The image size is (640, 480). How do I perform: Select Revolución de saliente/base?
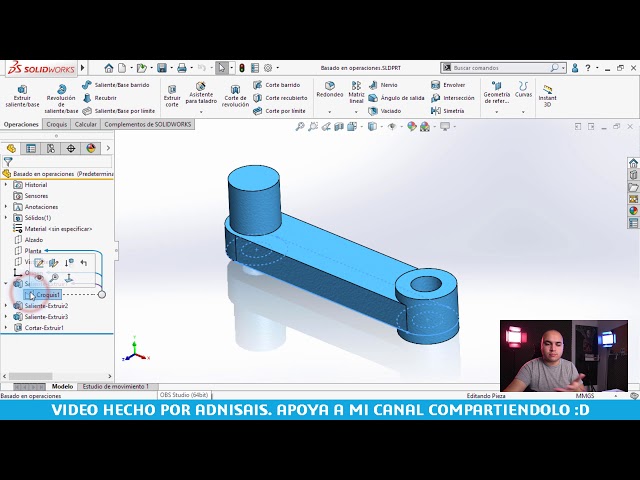(x=61, y=98)
